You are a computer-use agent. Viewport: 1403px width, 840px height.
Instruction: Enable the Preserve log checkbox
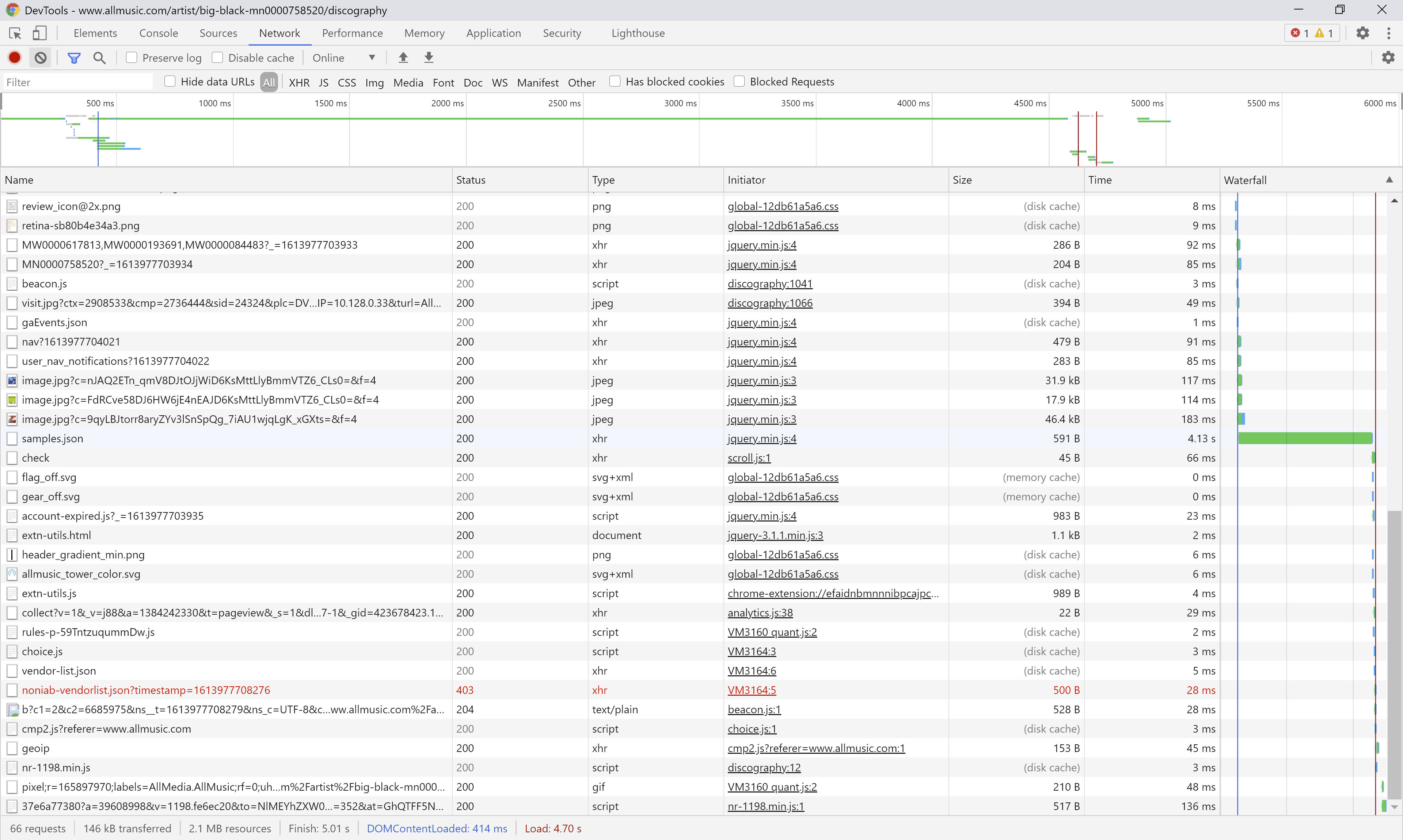132,58
